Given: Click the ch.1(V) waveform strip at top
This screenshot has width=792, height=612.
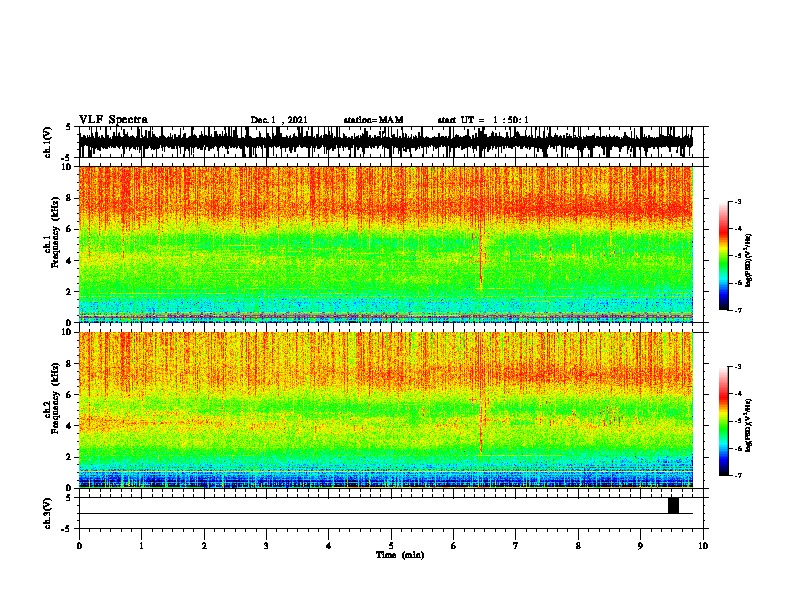Looking at the screenshot, I should tap(386, 142).
